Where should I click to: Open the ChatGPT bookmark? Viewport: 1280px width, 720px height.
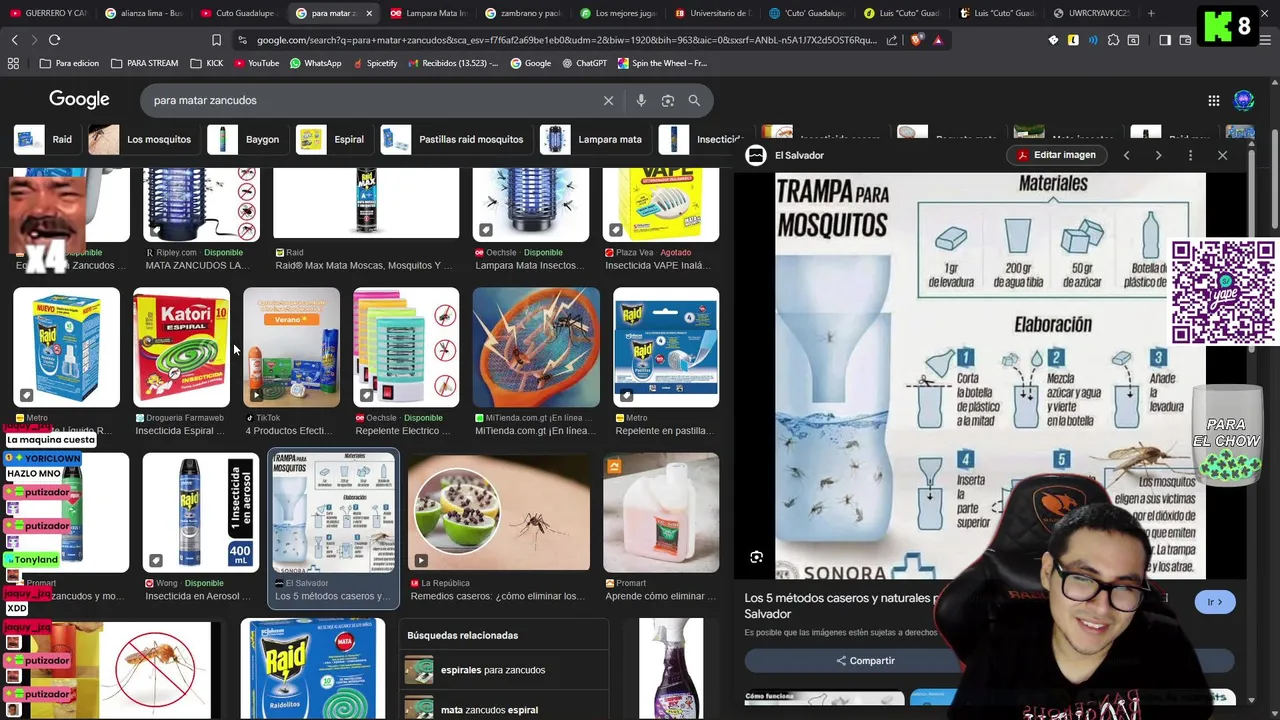[585, 63]
